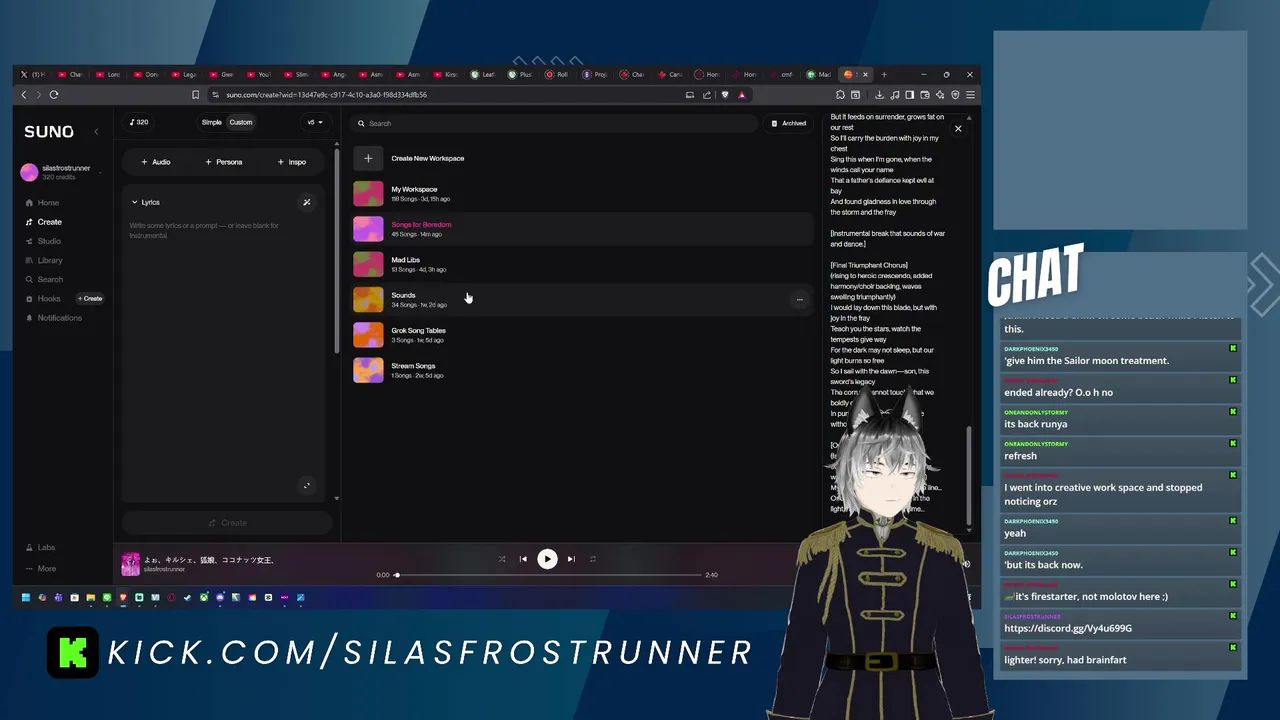Click the share icon in the address bar

[707, 95]
